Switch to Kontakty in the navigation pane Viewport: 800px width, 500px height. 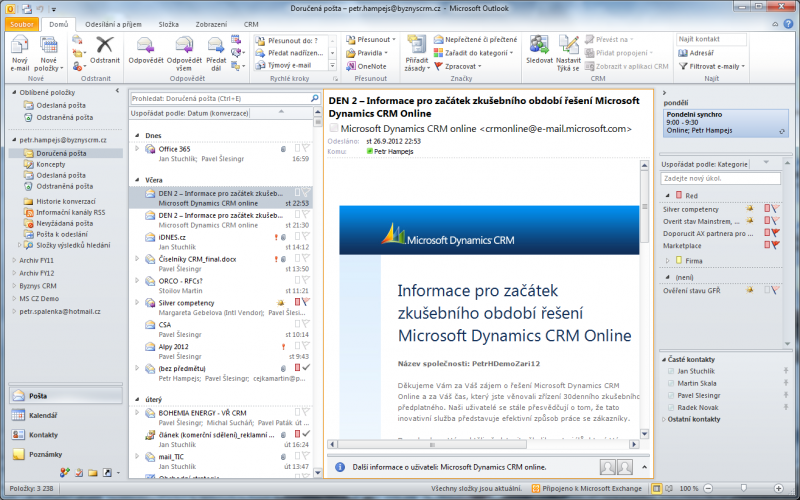(x=65, y=435)
